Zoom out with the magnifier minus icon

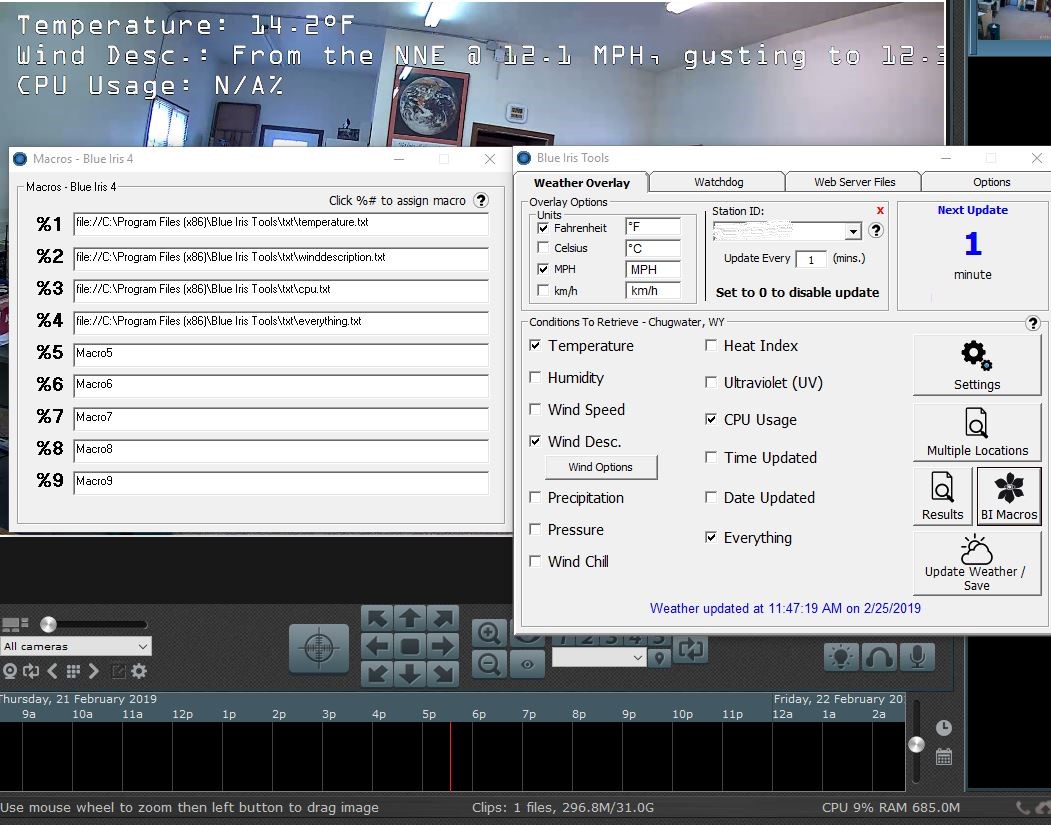(489, 663)
